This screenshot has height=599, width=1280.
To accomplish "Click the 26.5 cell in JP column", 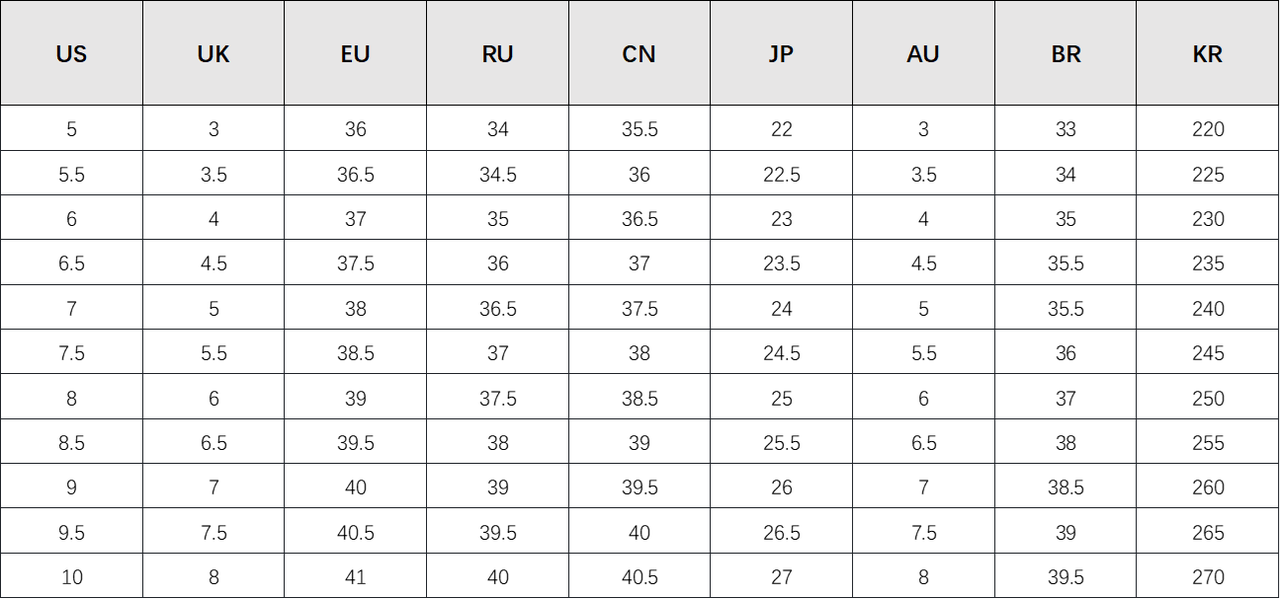I will tap(781, 533).
